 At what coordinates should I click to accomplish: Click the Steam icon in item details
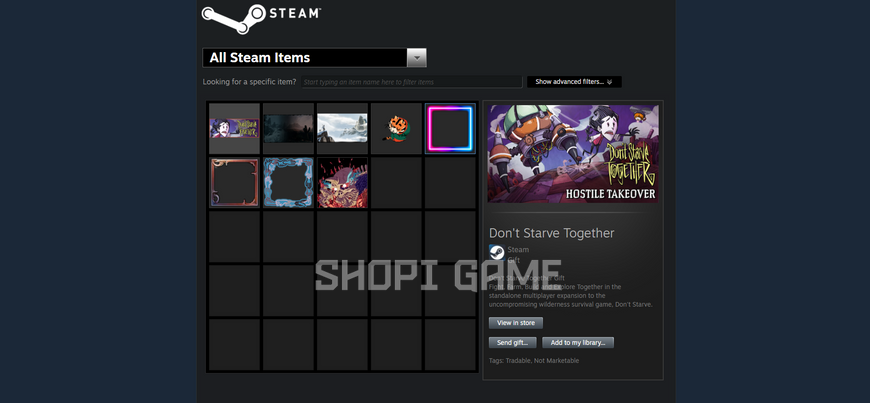point(497,253)
